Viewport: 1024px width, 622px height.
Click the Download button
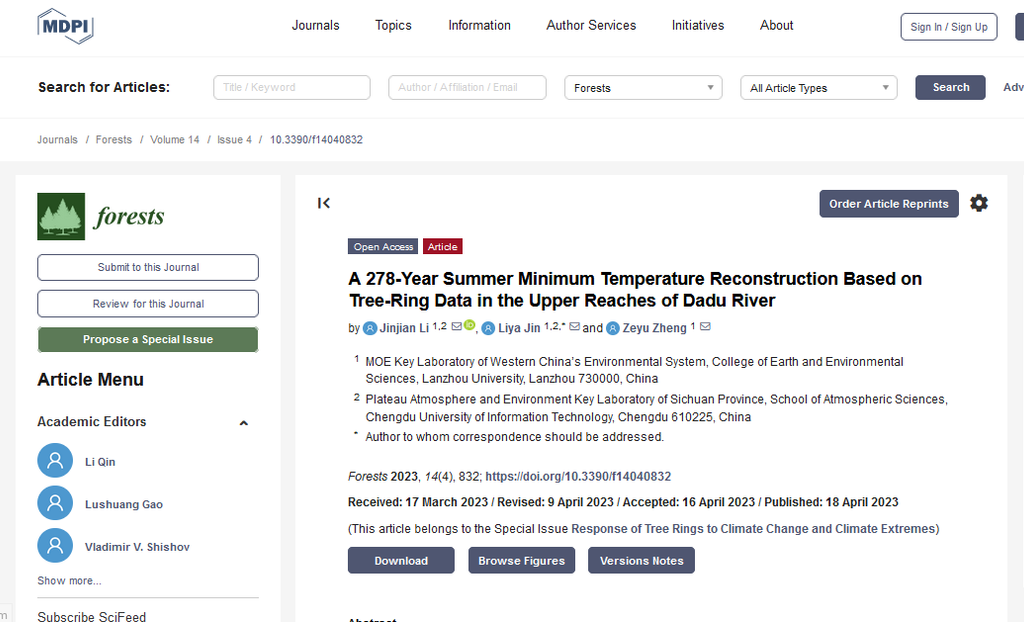(401, 561)
